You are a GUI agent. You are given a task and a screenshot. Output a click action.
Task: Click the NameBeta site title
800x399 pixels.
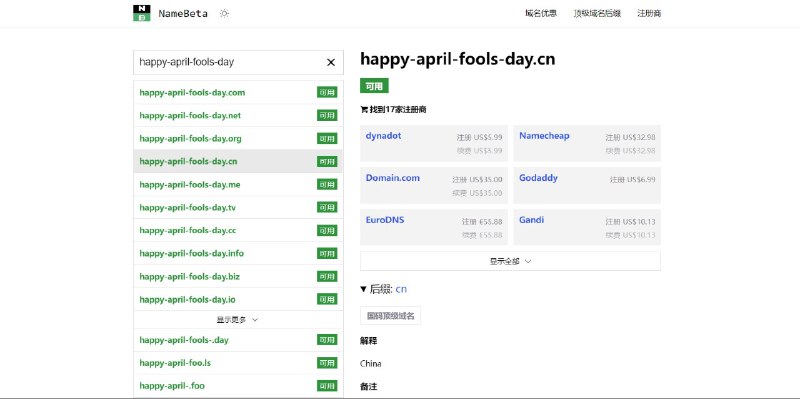click(x=183, y=14)
